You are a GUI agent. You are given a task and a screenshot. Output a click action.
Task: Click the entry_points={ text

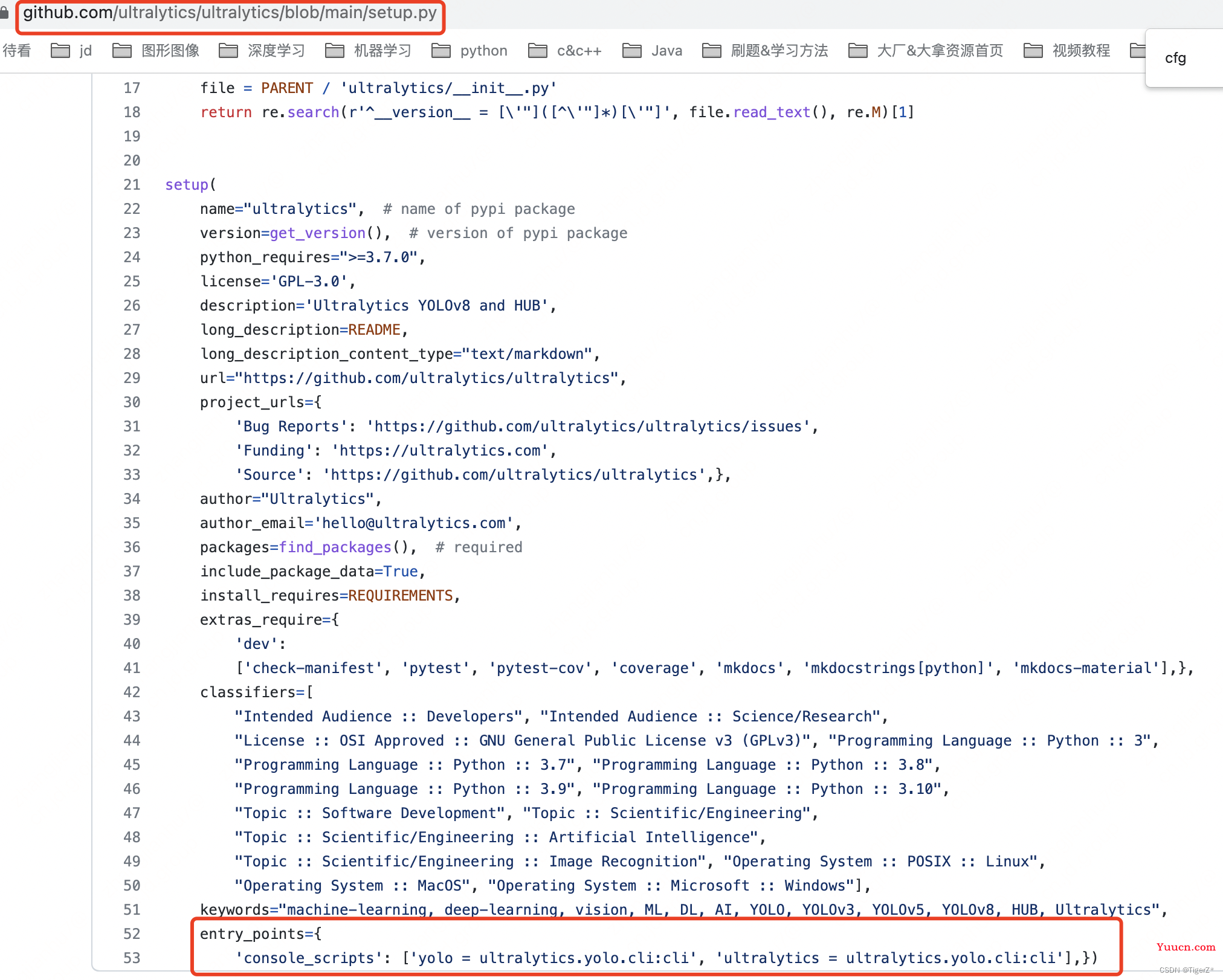click(260, 934)
